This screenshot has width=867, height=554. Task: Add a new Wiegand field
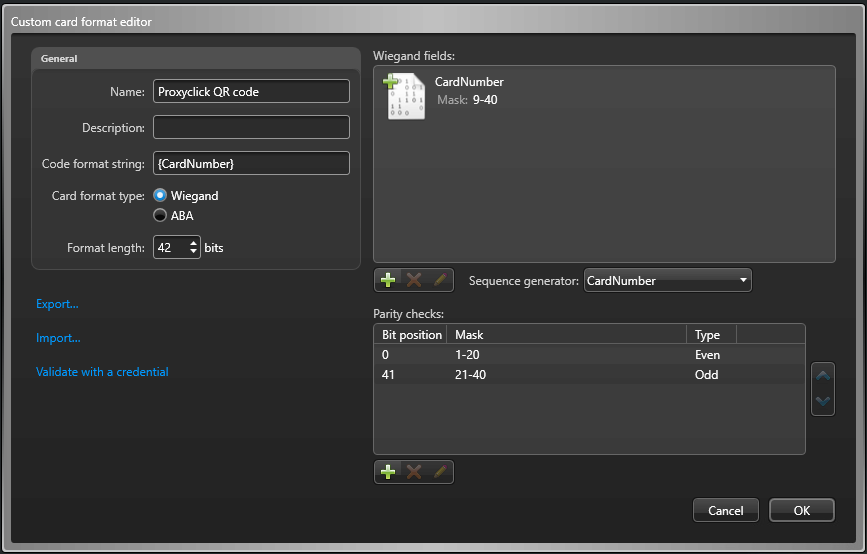(x=388, y=280)
